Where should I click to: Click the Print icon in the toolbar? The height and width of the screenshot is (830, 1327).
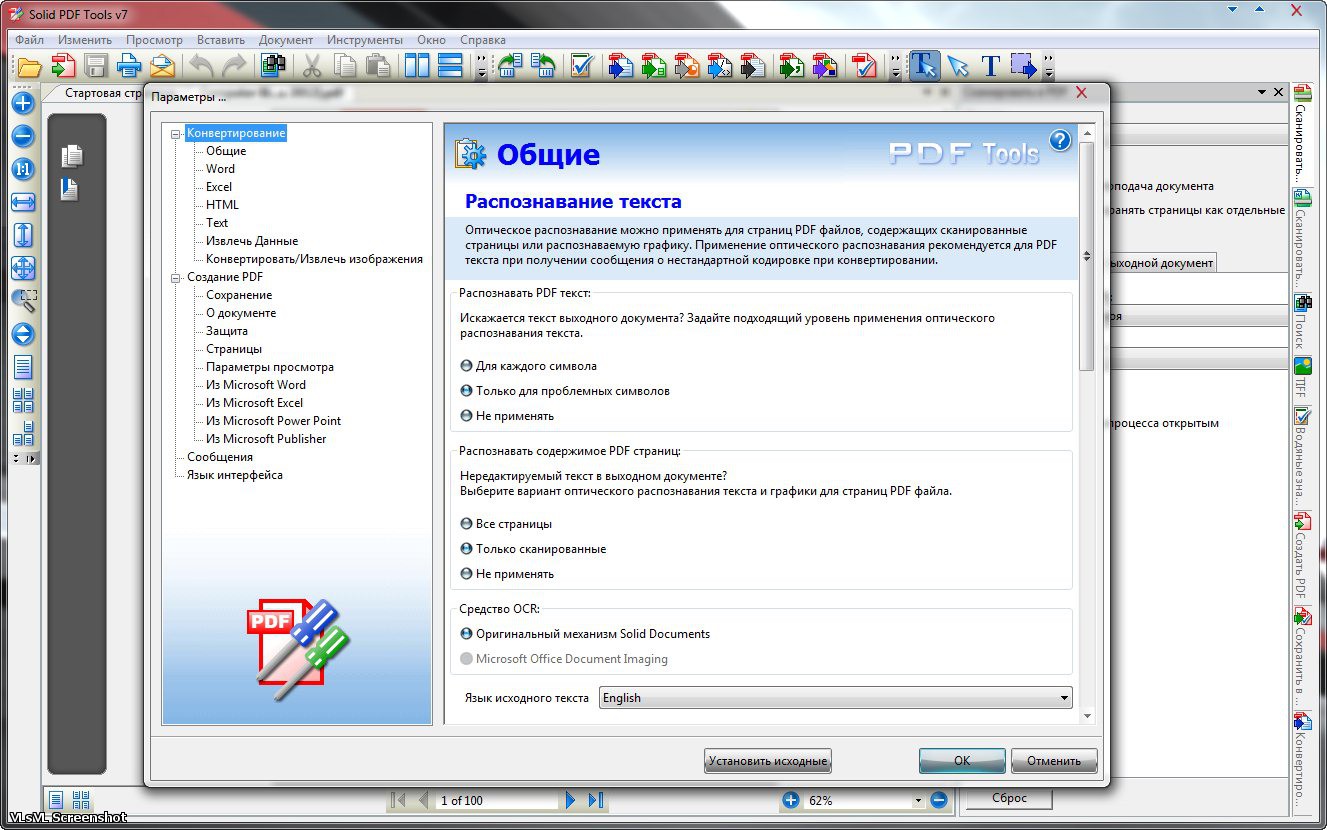(129, 66)
